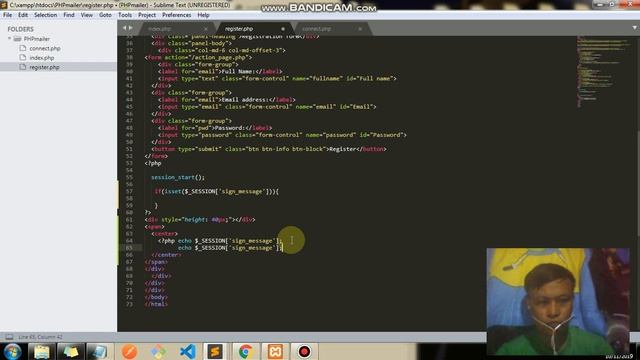Click the code minimap

tap(602, 71)
